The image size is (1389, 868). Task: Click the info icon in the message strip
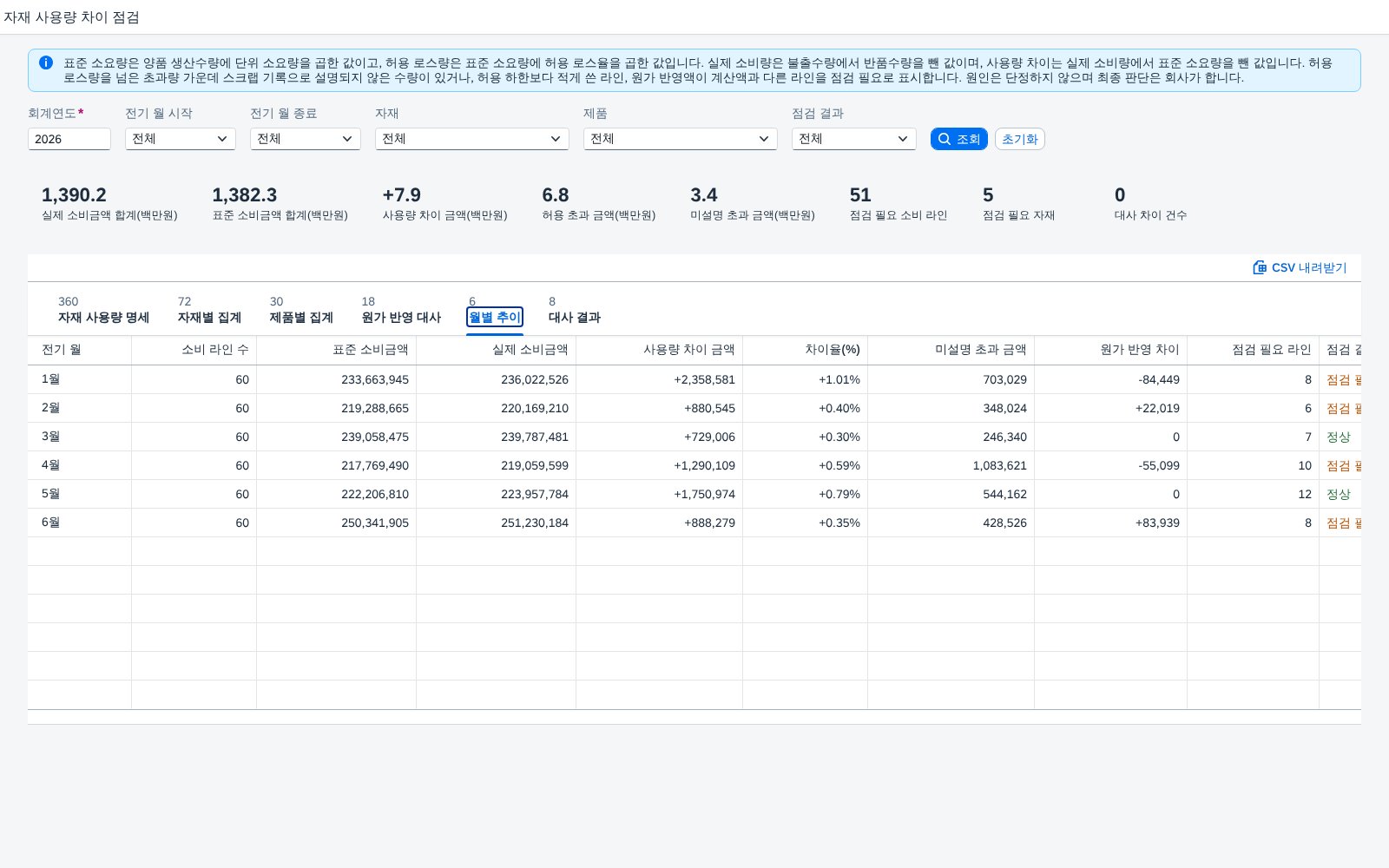[x=46, y=62]
